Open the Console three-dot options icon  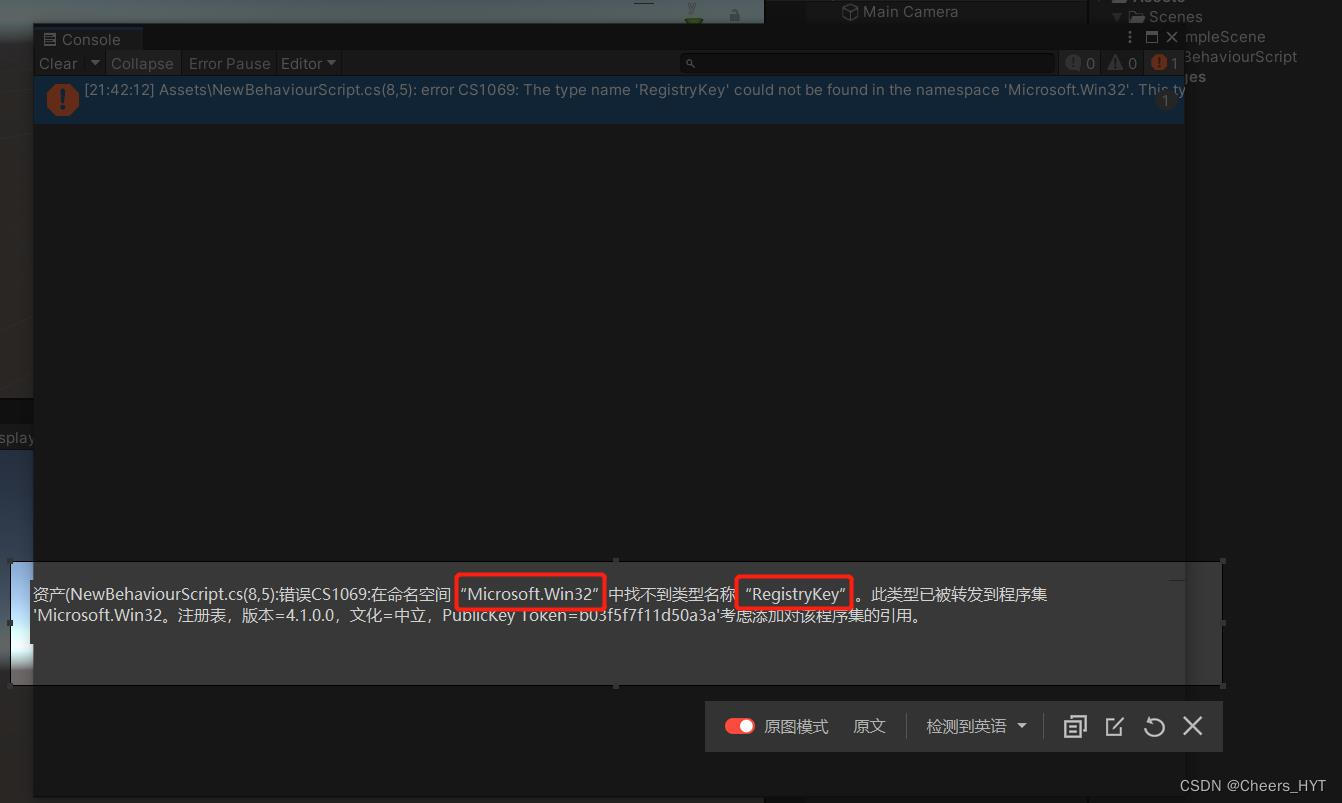1129,36
